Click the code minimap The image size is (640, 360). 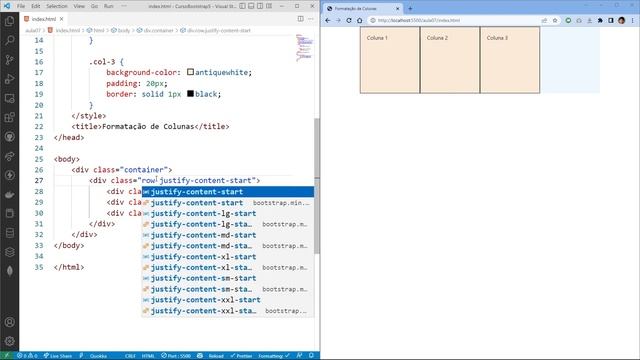click(304, 48)
